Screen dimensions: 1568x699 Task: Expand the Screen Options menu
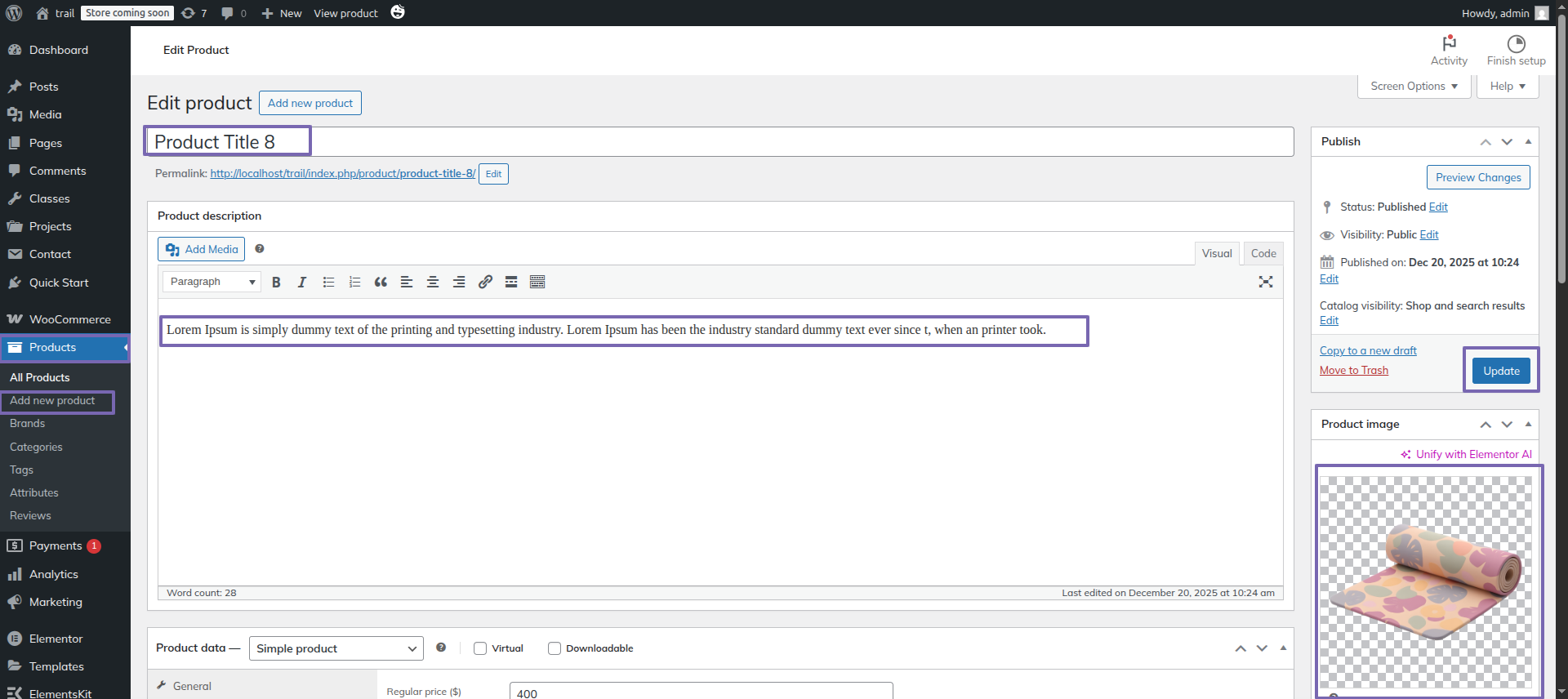1414,87
